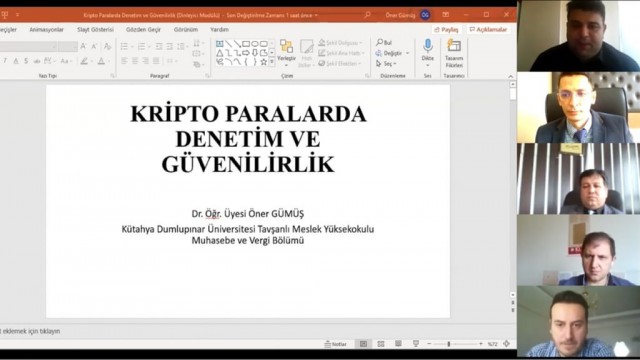Open the Değiştir replace dropdown

392,53
